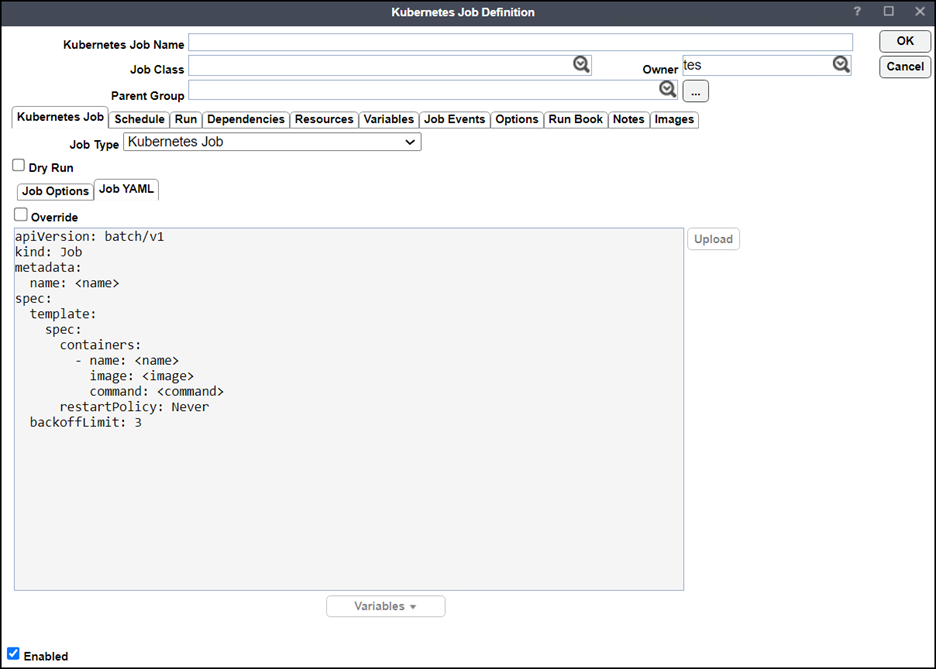Click the 'command: <command>' line
The width and height of the screenshot is (936, 669).
tap(157, 391)
